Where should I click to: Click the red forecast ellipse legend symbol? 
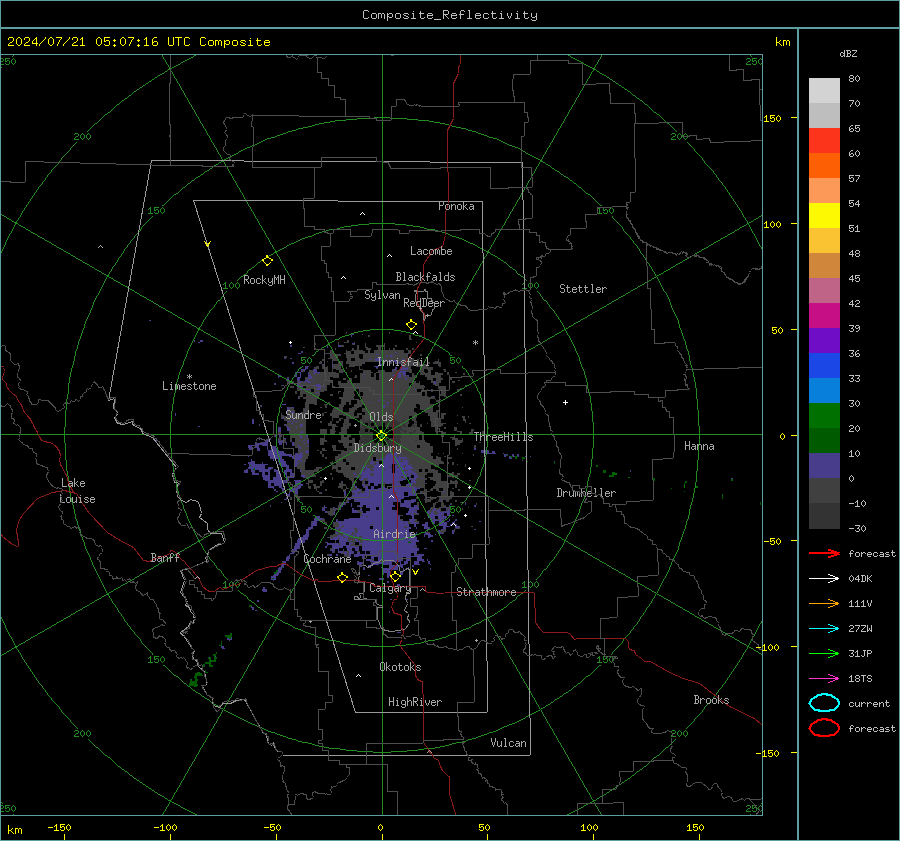824,728
